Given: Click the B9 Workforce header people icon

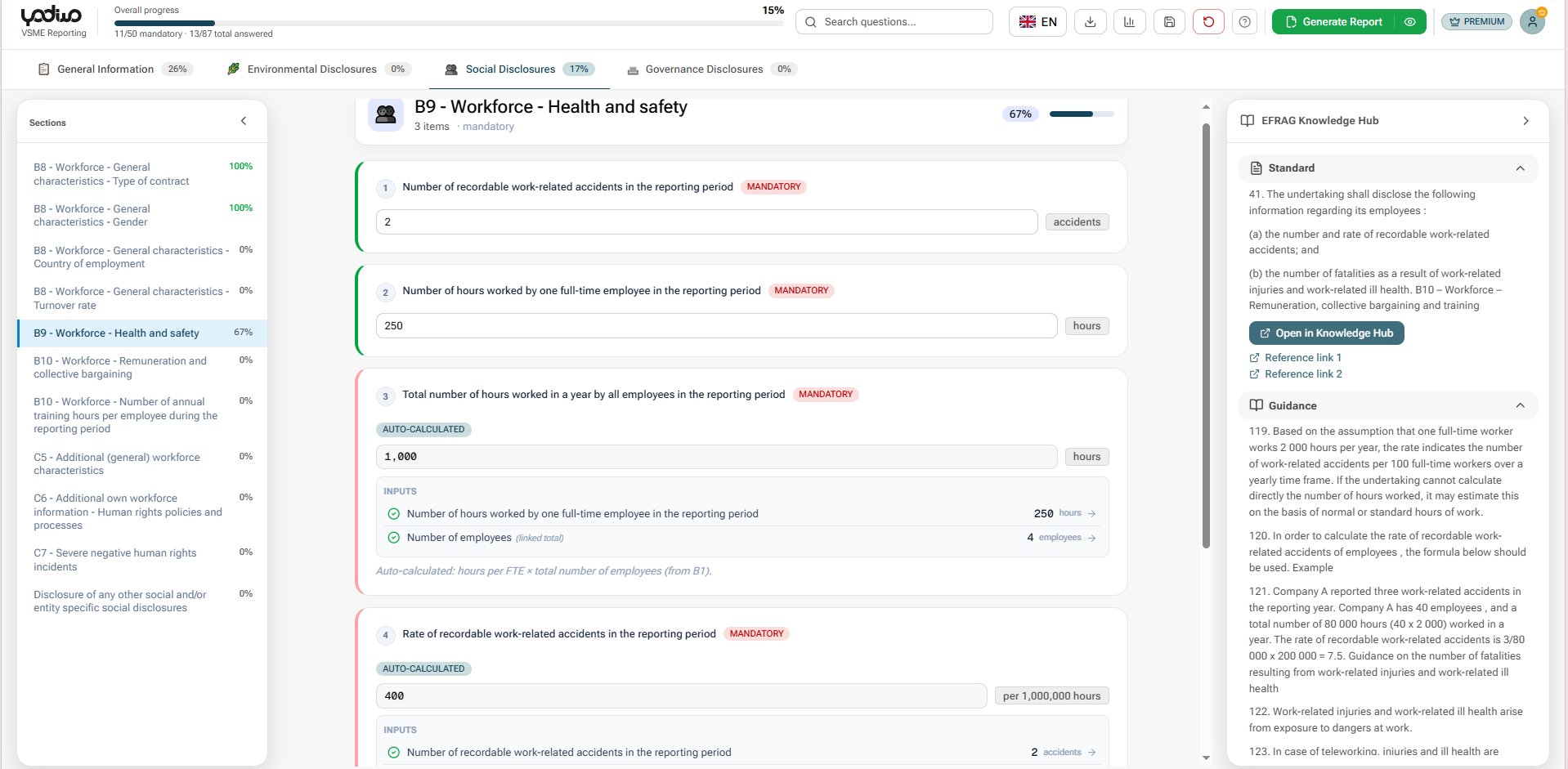Looking at the screenshot, I should coord(385,114).
